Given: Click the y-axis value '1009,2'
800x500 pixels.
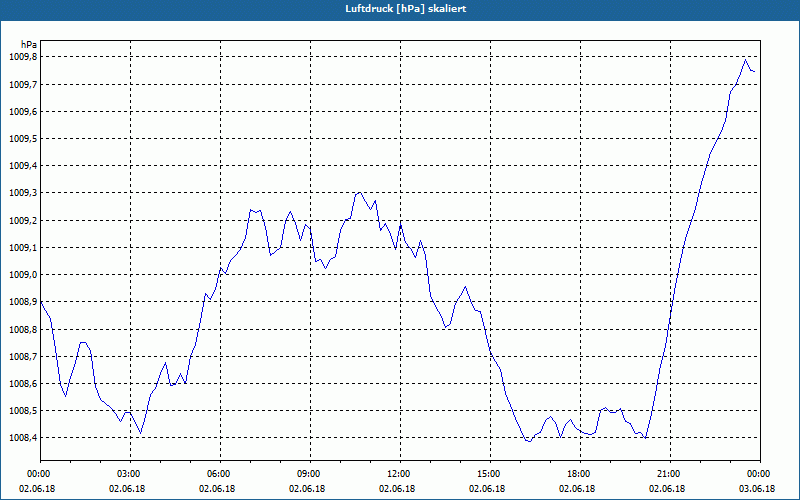Looking at the screenshot, I should click(23, 220).
